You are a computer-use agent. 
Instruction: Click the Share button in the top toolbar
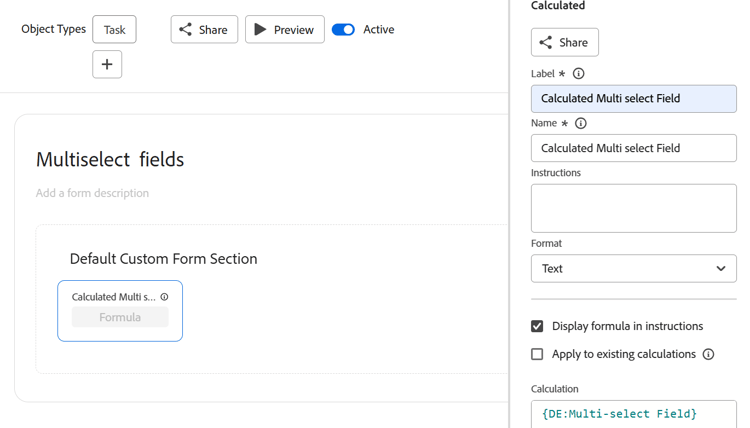[204, 30]
